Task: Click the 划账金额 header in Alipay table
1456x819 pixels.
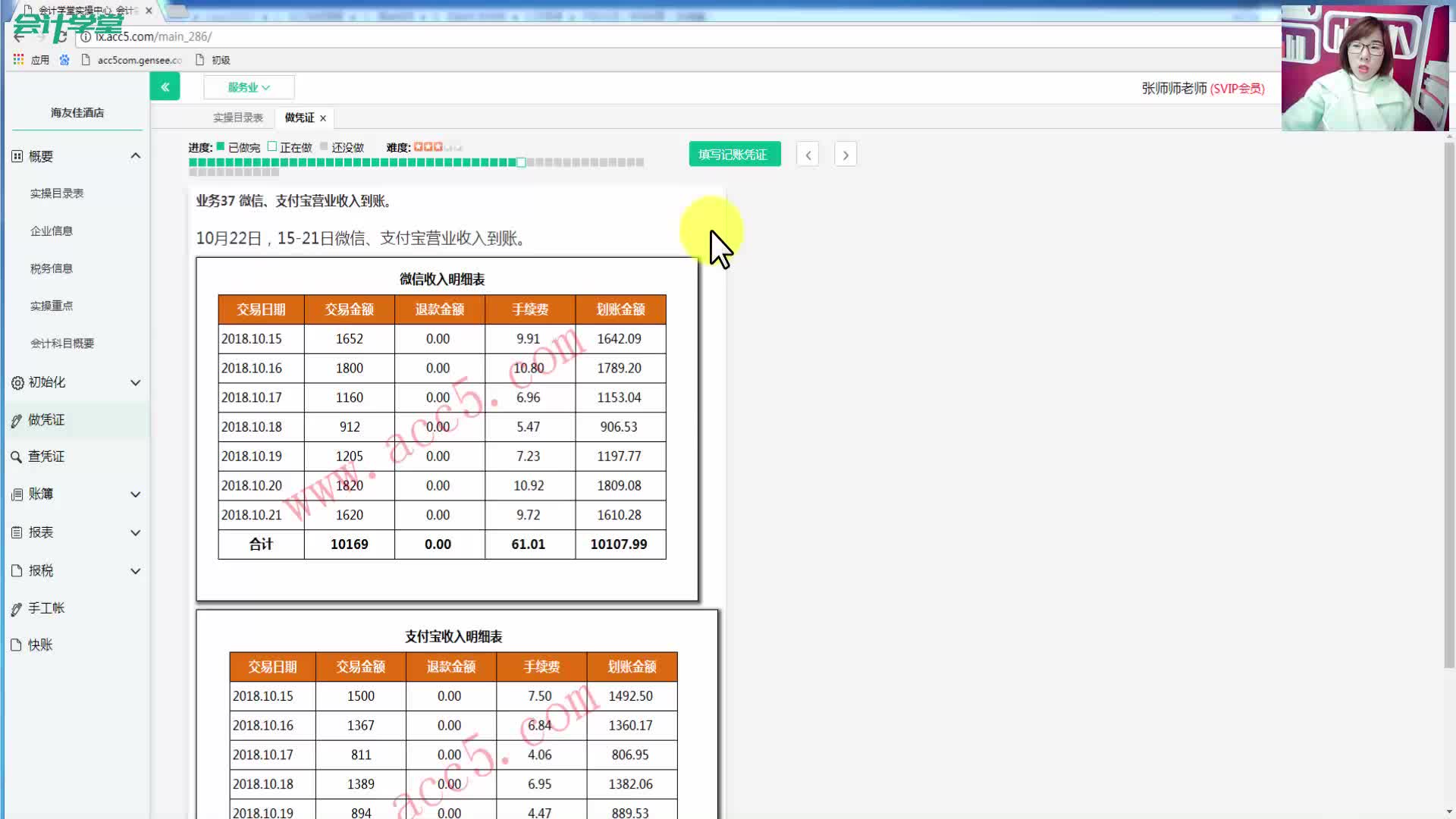Action: click(x=632, y=667)
